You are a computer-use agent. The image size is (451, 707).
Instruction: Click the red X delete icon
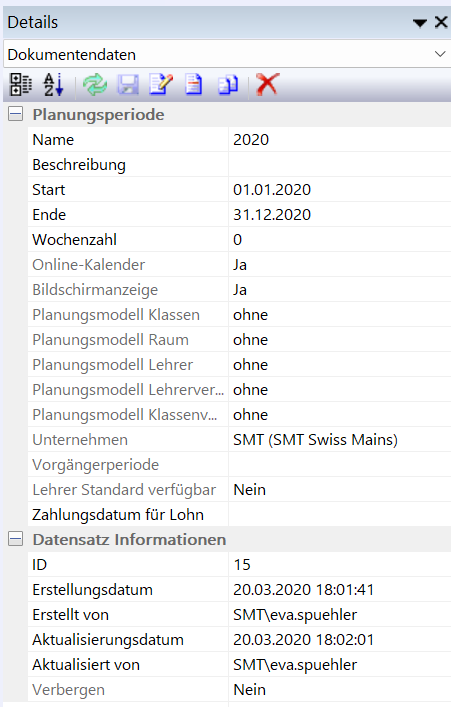[267, 84]
